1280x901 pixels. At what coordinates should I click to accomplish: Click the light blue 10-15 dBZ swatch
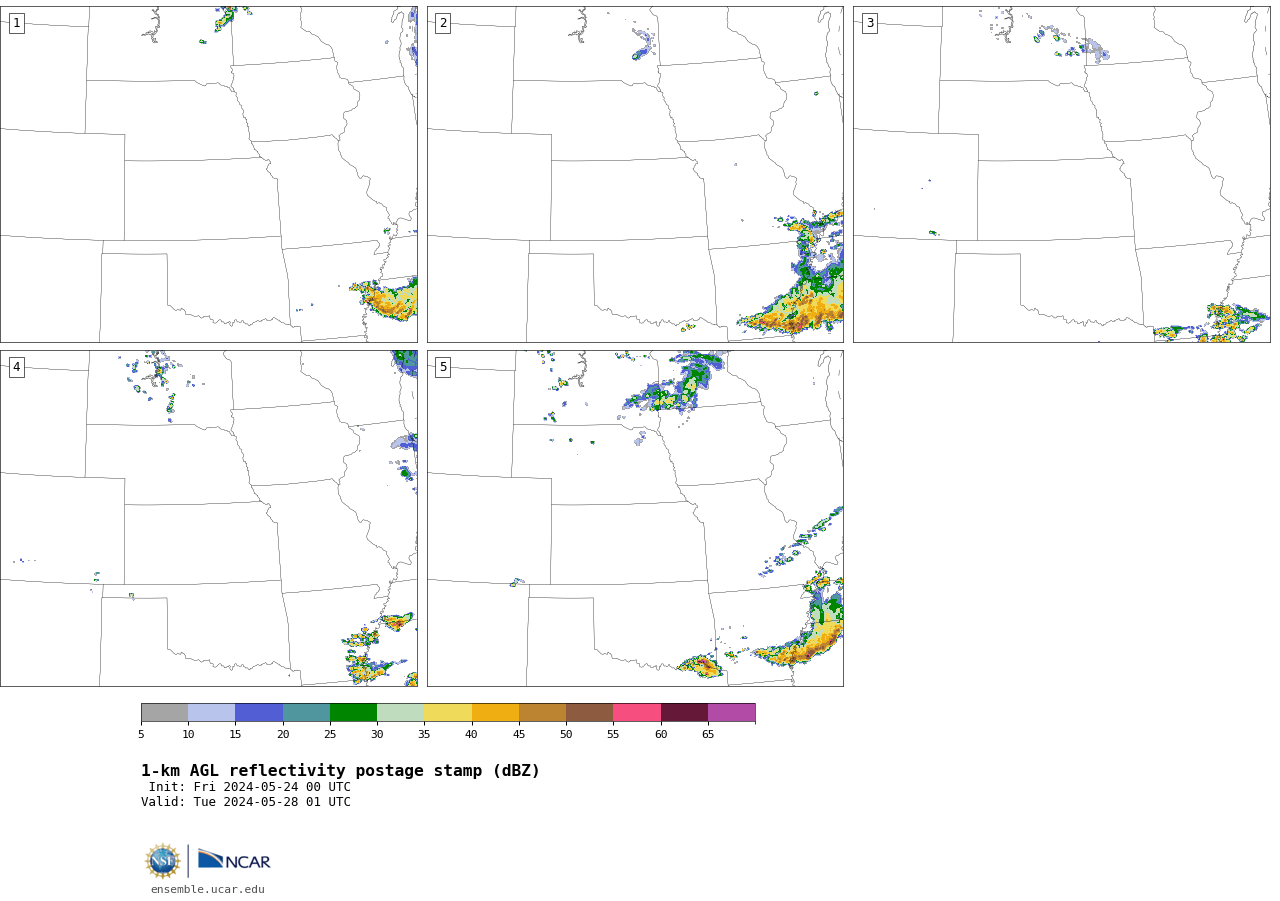coord(211,713)
